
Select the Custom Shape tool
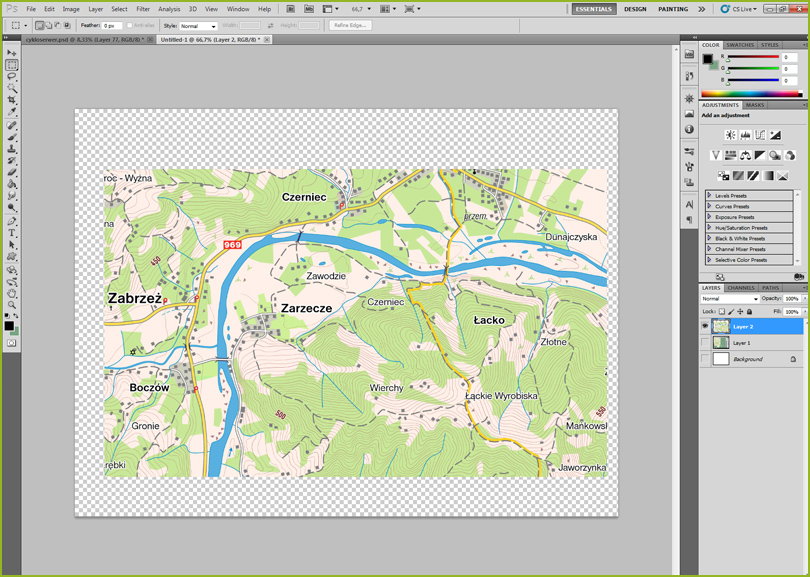click(x=11, y=257)
